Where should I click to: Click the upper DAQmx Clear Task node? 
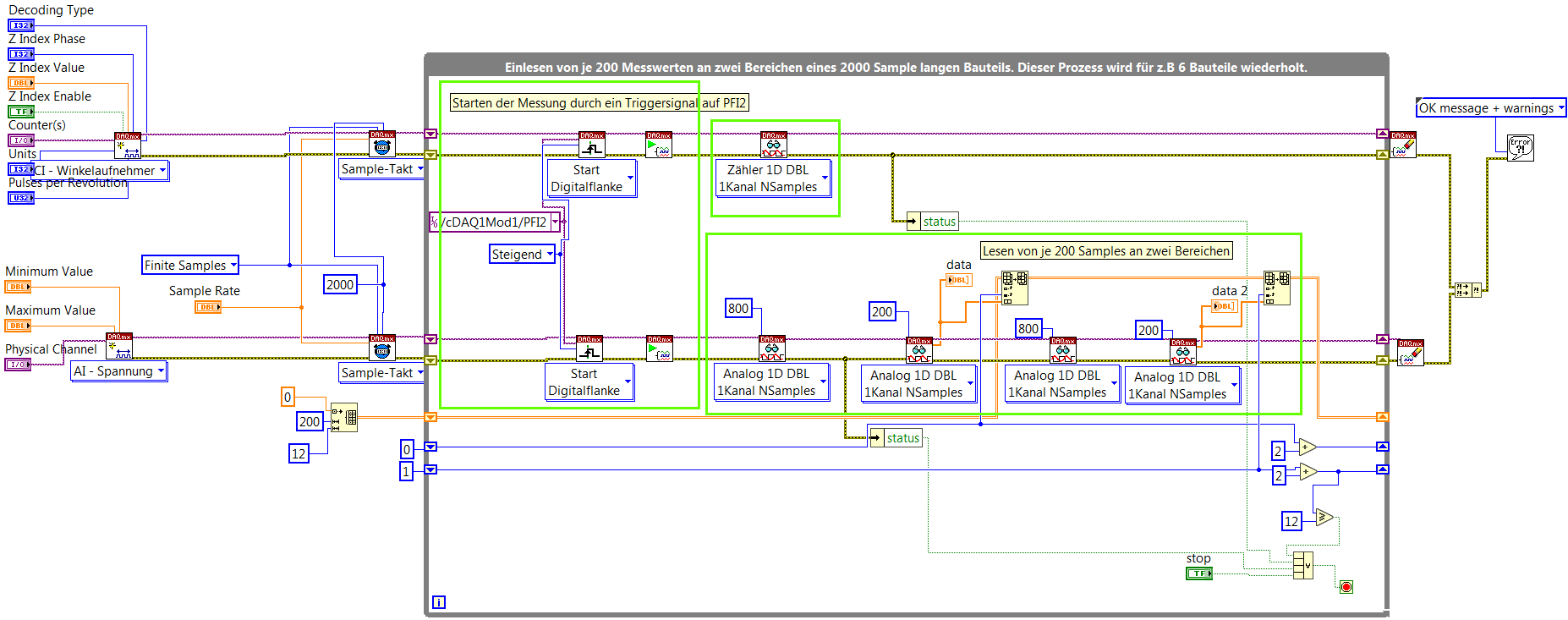click(x=1403, y=145)
